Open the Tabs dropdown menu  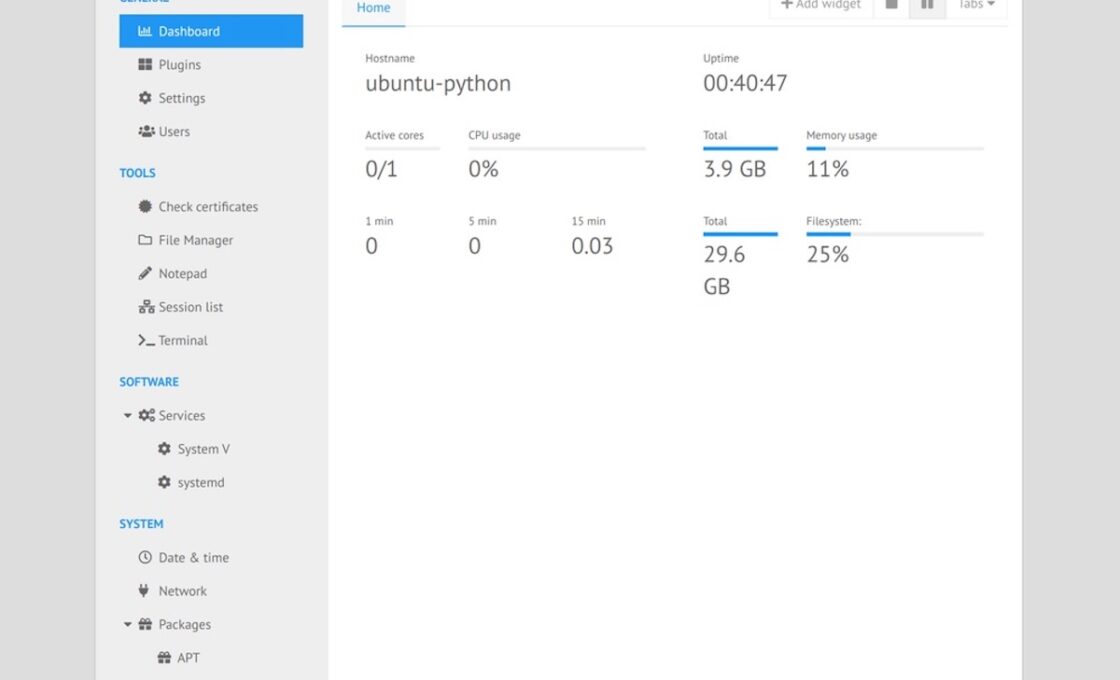pos(976,5)
